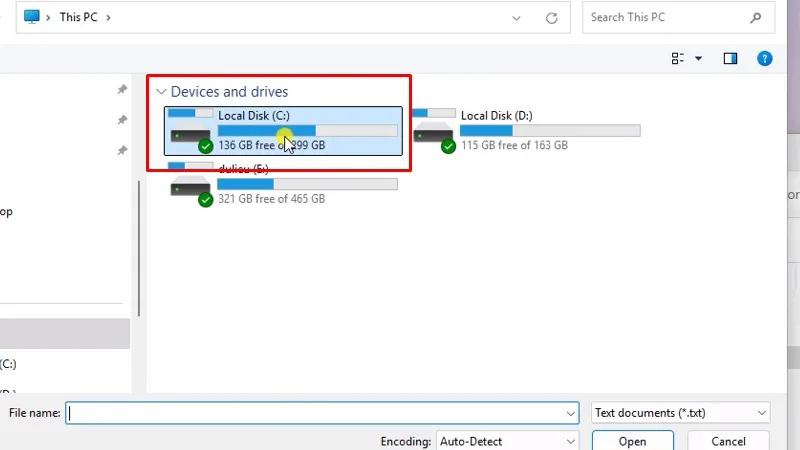
Task: Click the topmost pin icon in navigation pane
Action: pos(122,90)
